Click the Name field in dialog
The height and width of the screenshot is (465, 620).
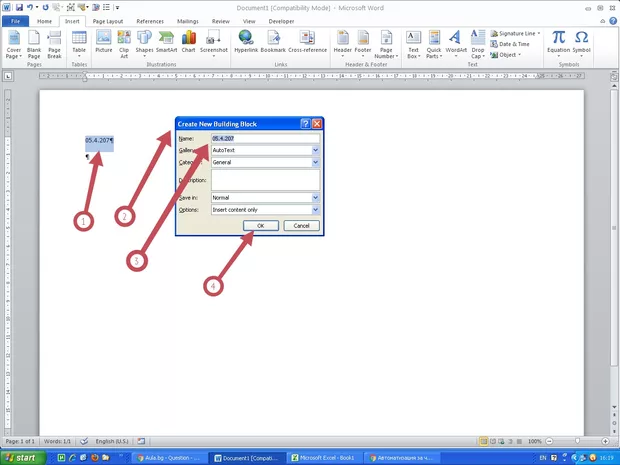265,138
